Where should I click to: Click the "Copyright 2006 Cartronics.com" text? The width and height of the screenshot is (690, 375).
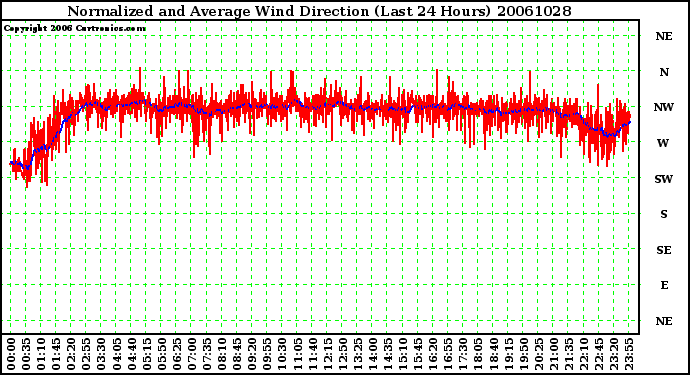pos(75,29)
